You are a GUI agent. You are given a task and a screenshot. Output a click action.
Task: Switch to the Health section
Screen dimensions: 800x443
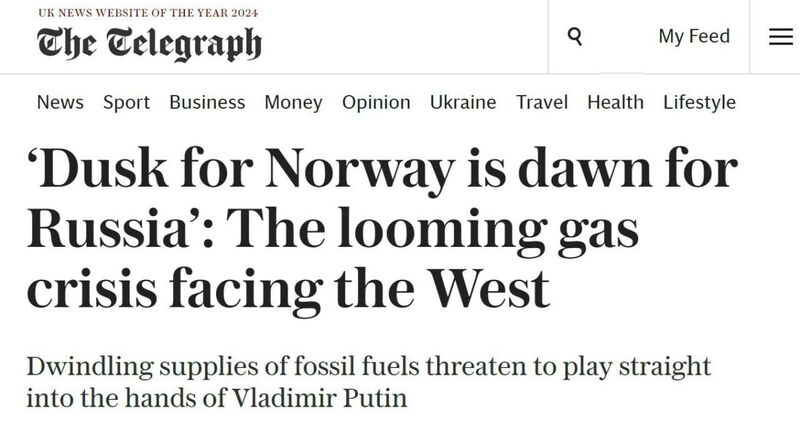coord(615,102)
